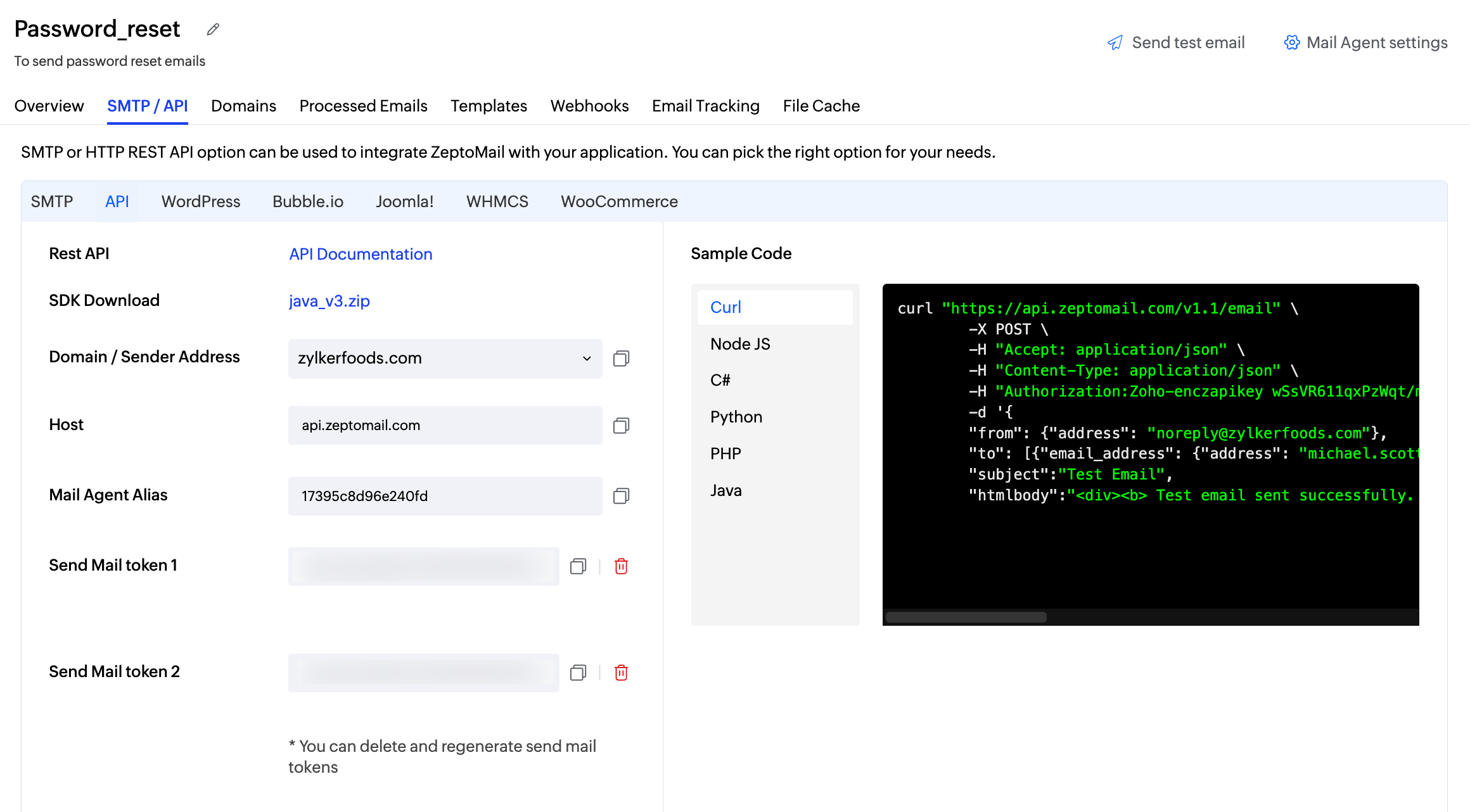
Task: Expand the zylkerfoods.com domain dropdown
Action: (x=587, y=358)
